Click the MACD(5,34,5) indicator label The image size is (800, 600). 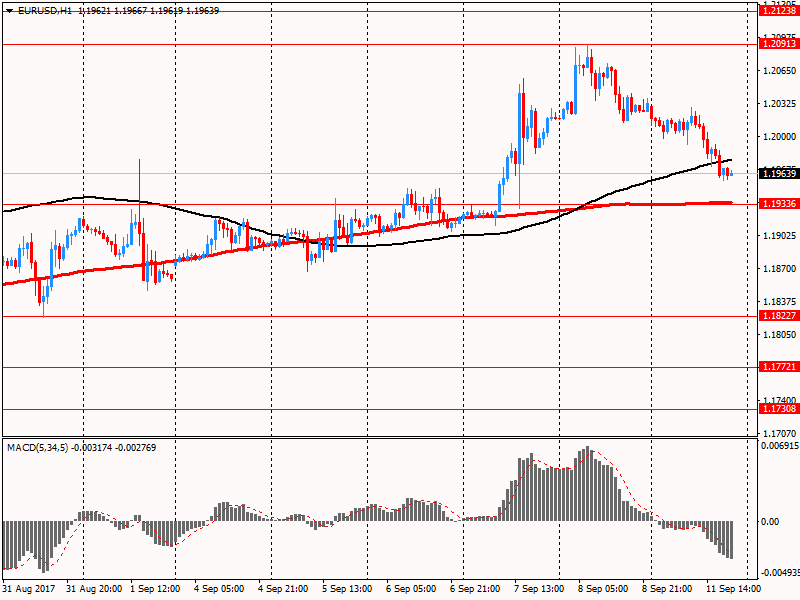click(x=37, y=448)
